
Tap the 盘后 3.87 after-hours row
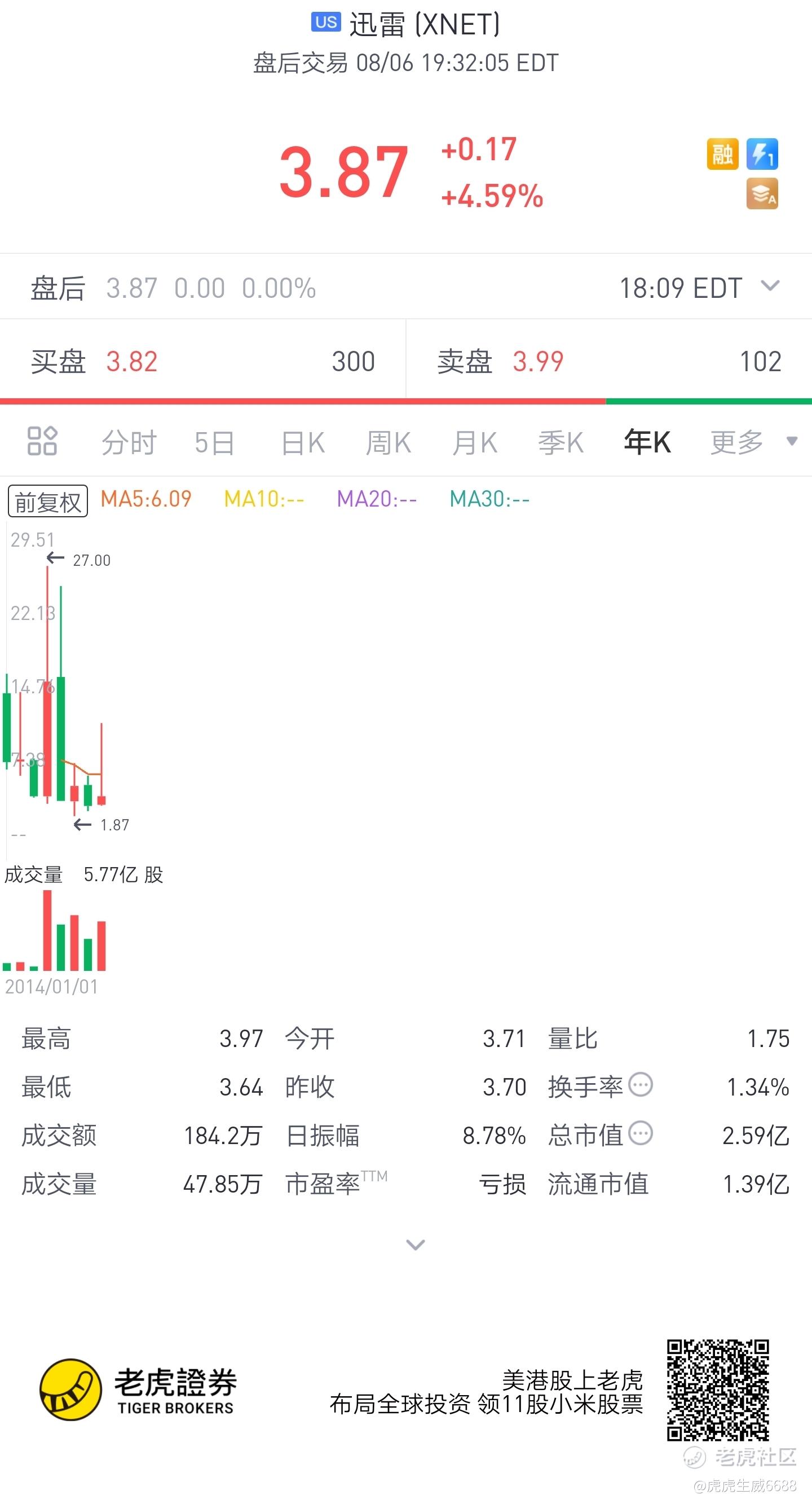pyautogui.click(x=405, y=287)
